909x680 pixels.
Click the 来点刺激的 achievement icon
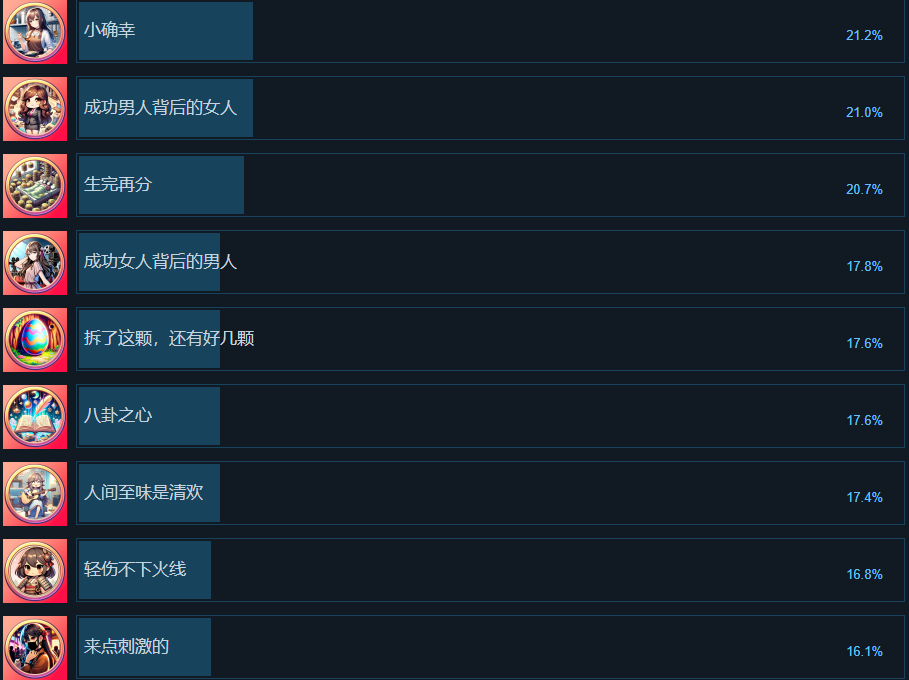pyautogui.click(x=35, y=647)
